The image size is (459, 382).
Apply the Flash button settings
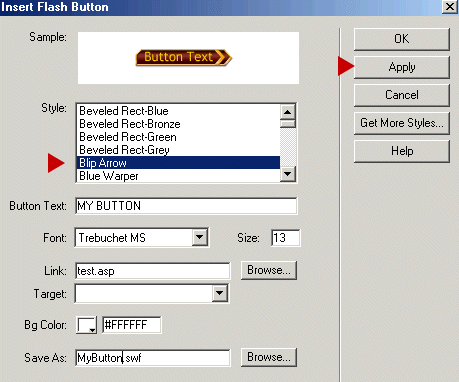click(x=402, y=67)
